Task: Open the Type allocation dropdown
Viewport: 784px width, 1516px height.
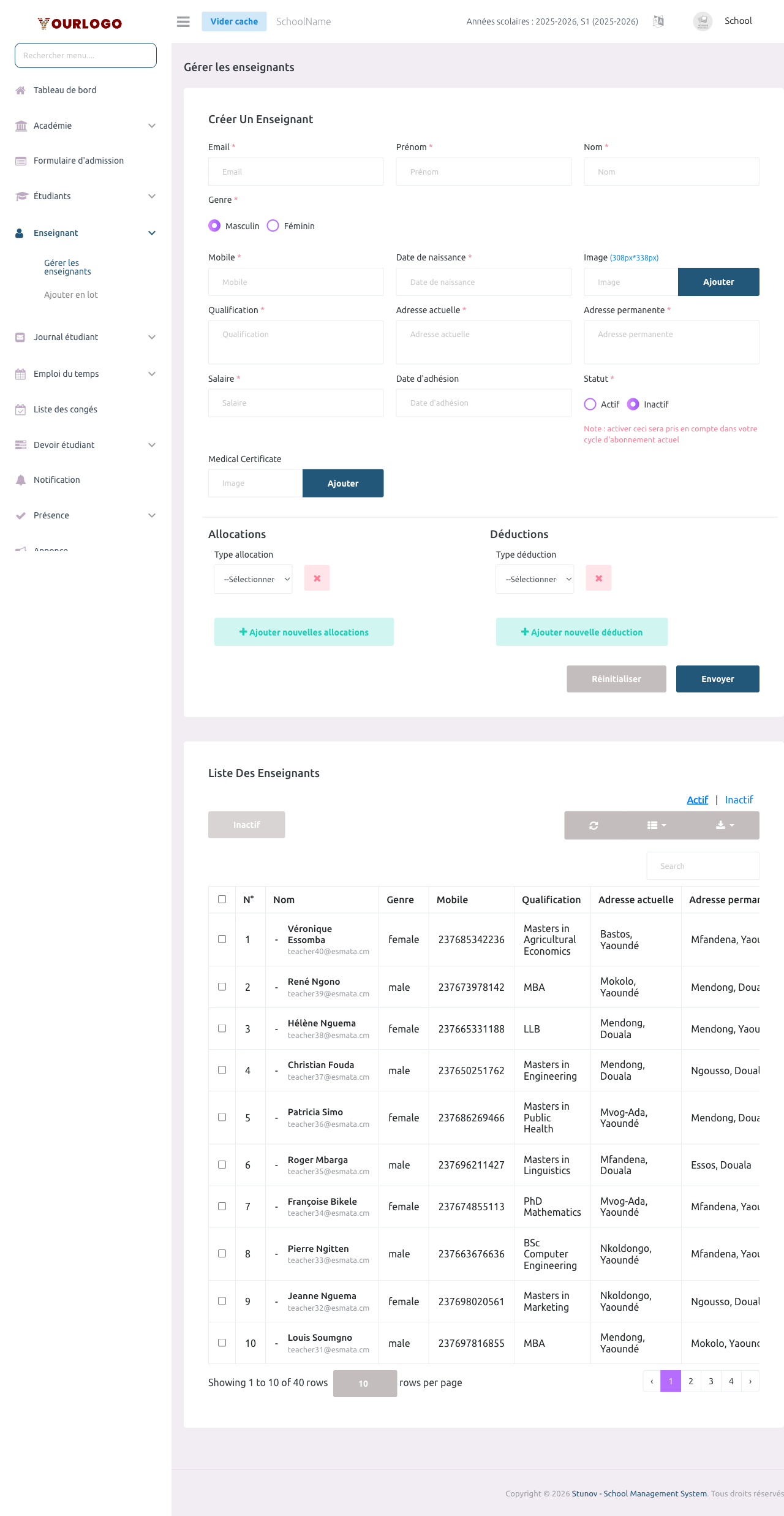Action: pos(253,579)
